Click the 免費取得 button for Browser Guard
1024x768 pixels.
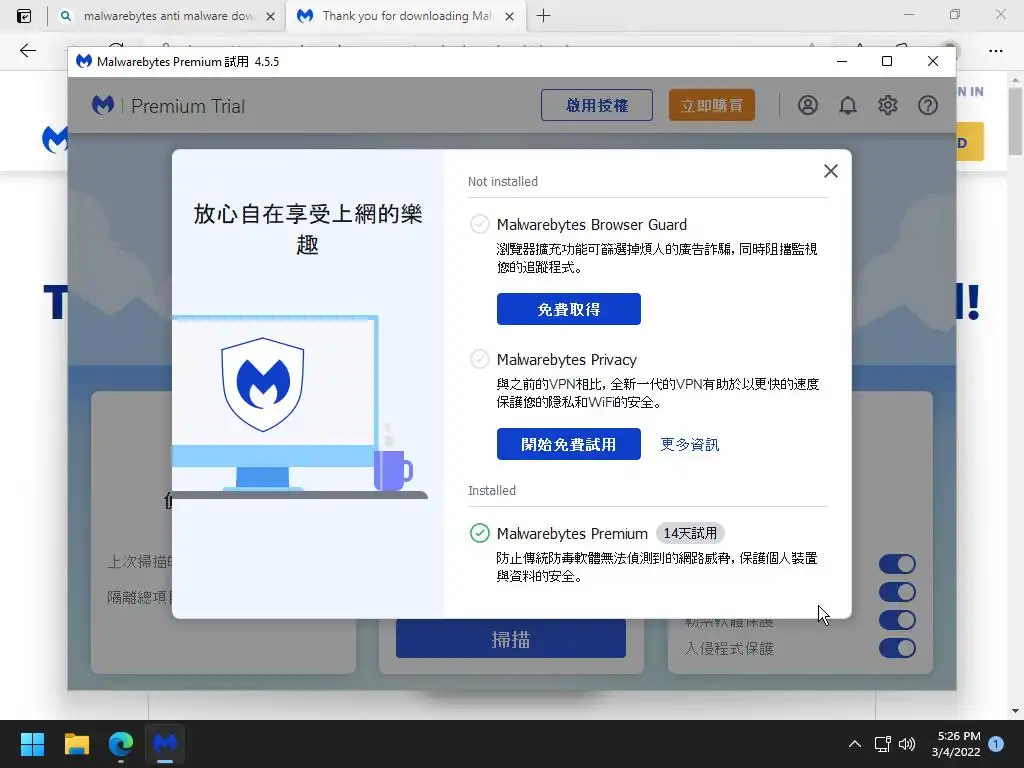(x=568, y=309)
